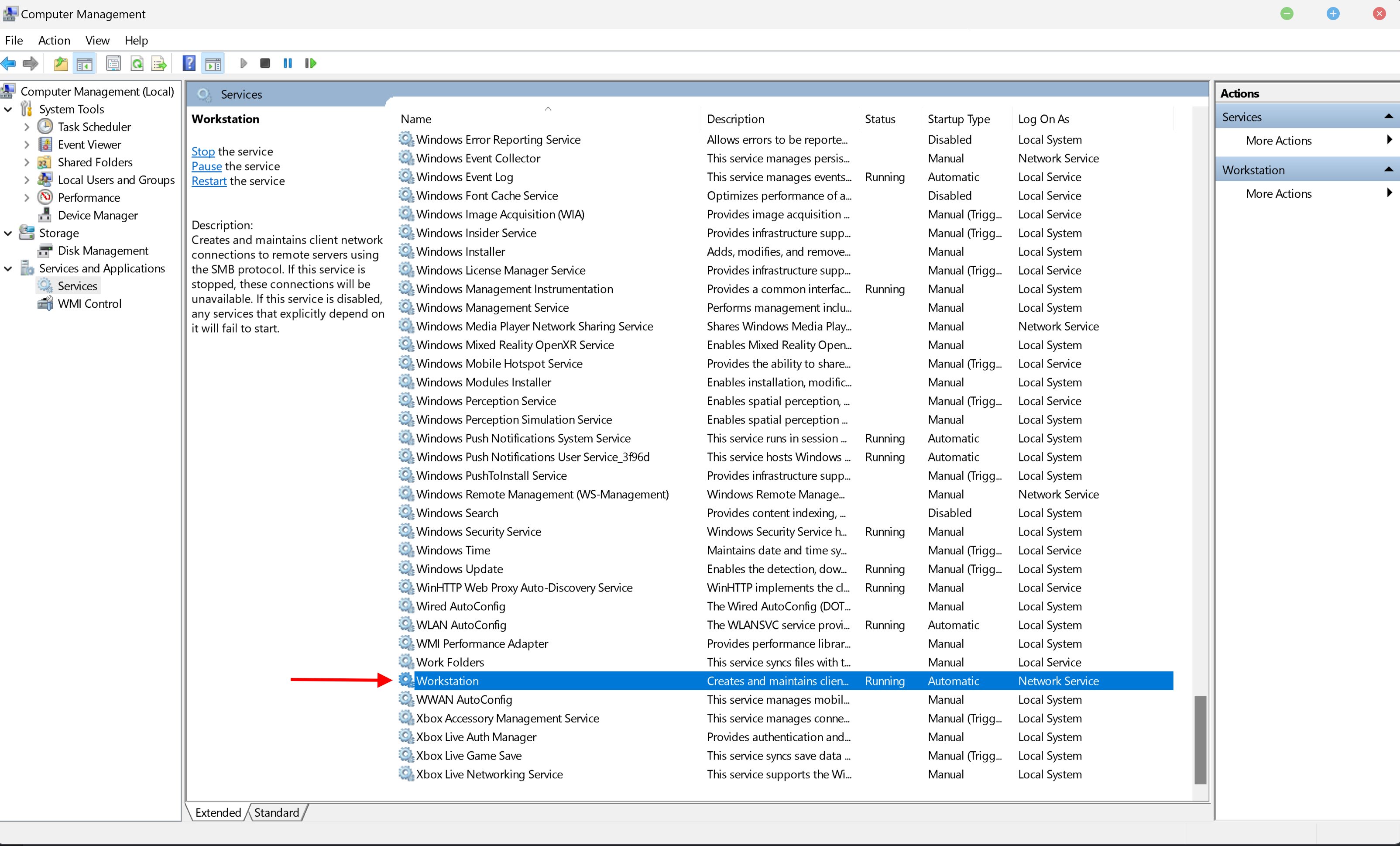Click the Restart the service link

point(209,181)
